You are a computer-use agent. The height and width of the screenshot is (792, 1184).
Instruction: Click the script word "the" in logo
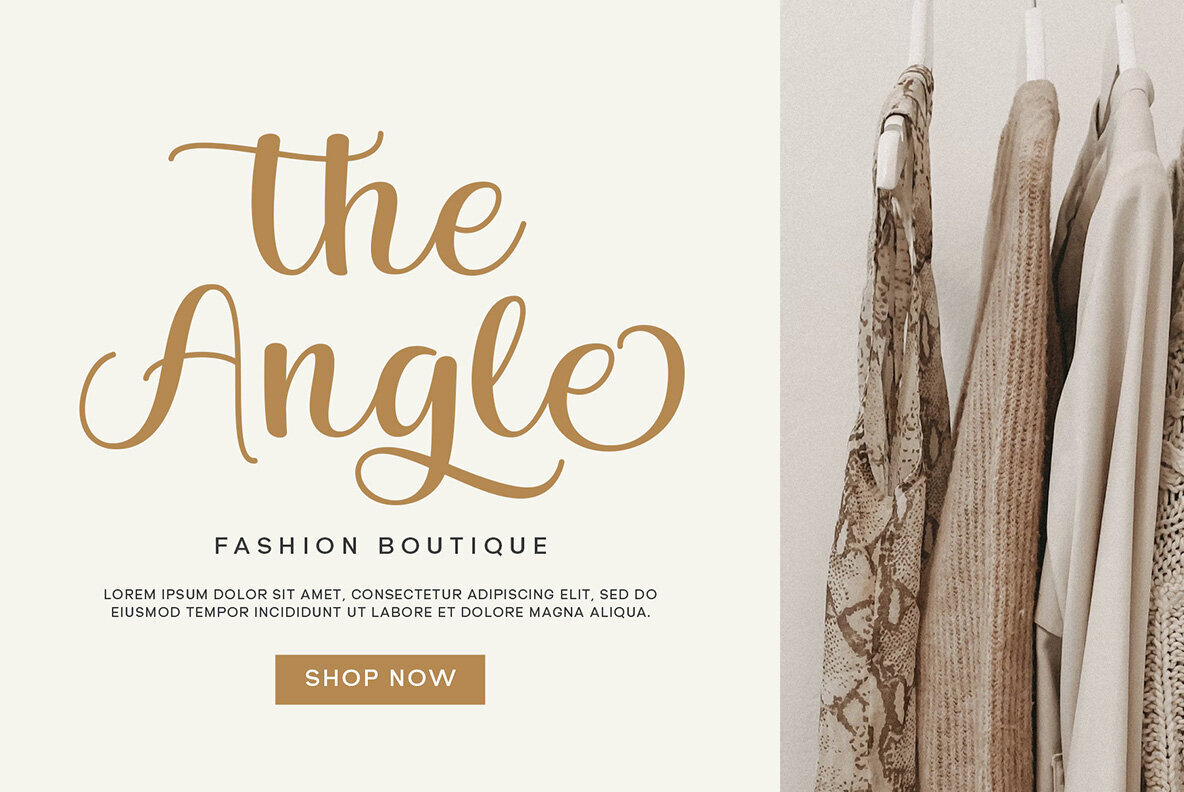point(348,204)
